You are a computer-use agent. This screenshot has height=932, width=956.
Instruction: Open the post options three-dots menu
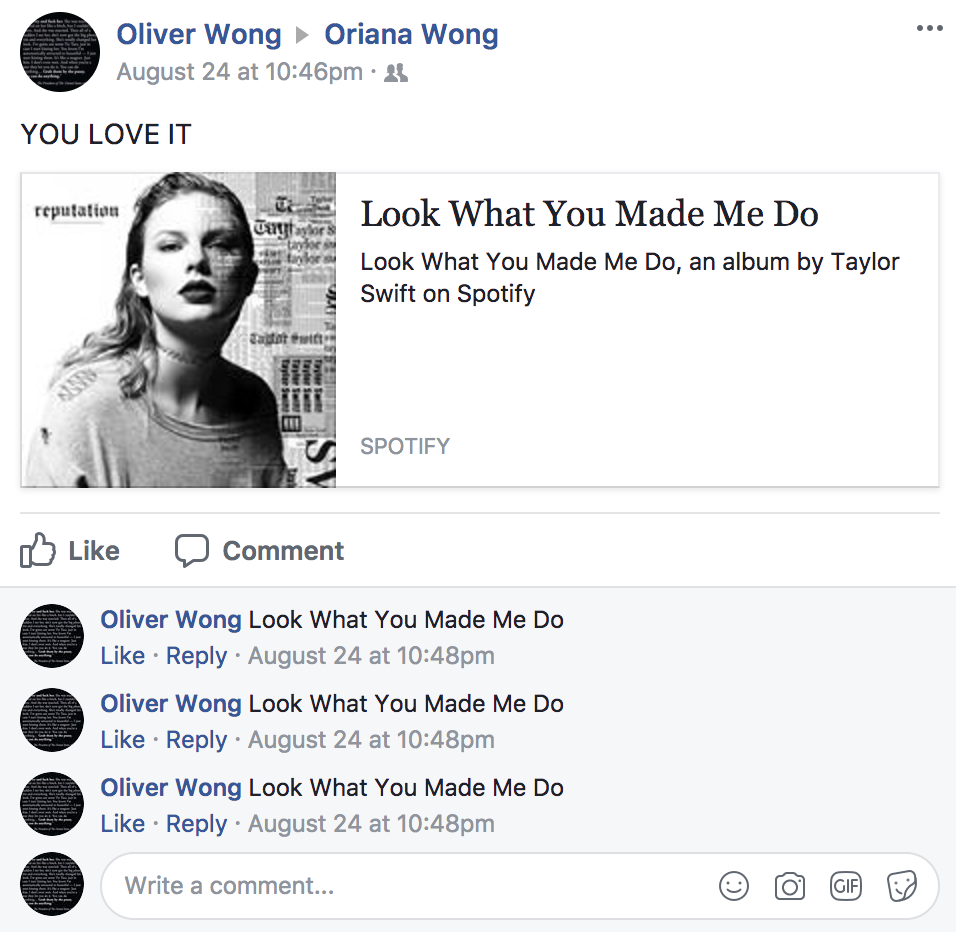(x=929, y=28)
